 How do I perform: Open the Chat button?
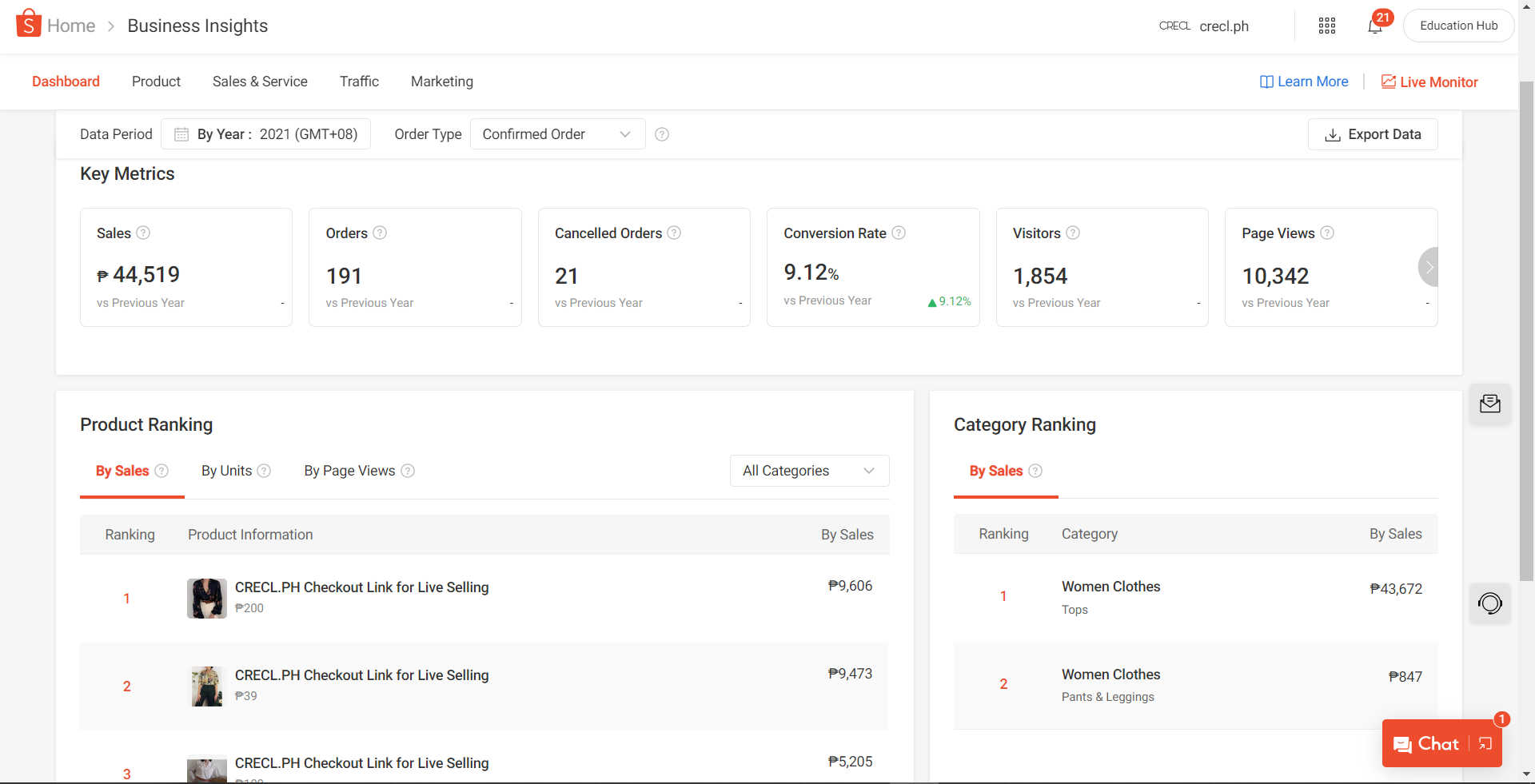pyautogui.click(x=1426, y=744)
